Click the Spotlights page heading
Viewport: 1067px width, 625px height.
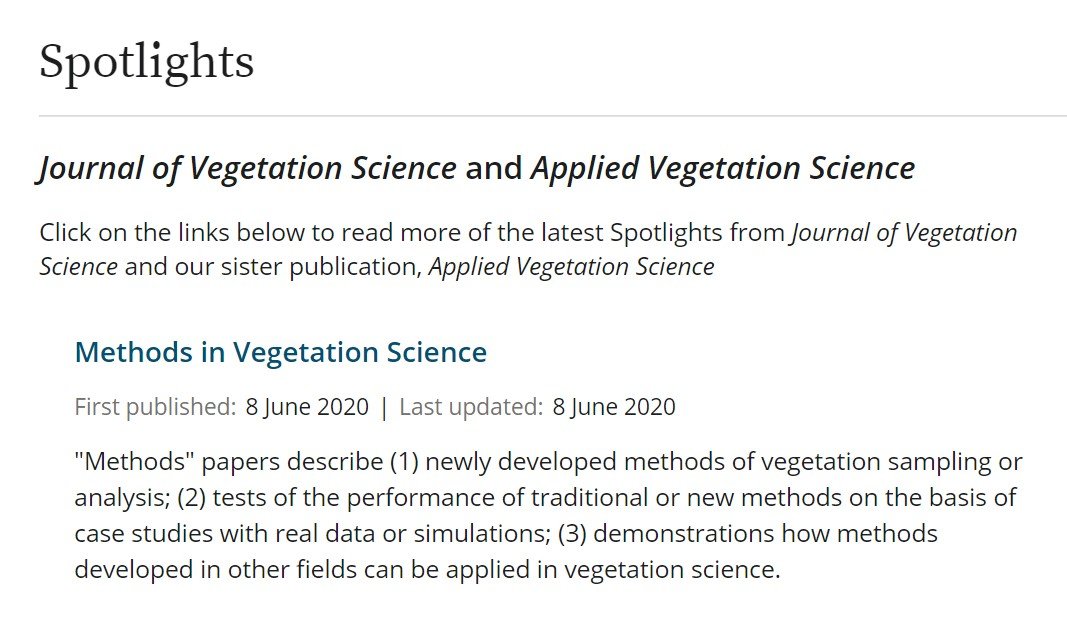click(146, 62)
